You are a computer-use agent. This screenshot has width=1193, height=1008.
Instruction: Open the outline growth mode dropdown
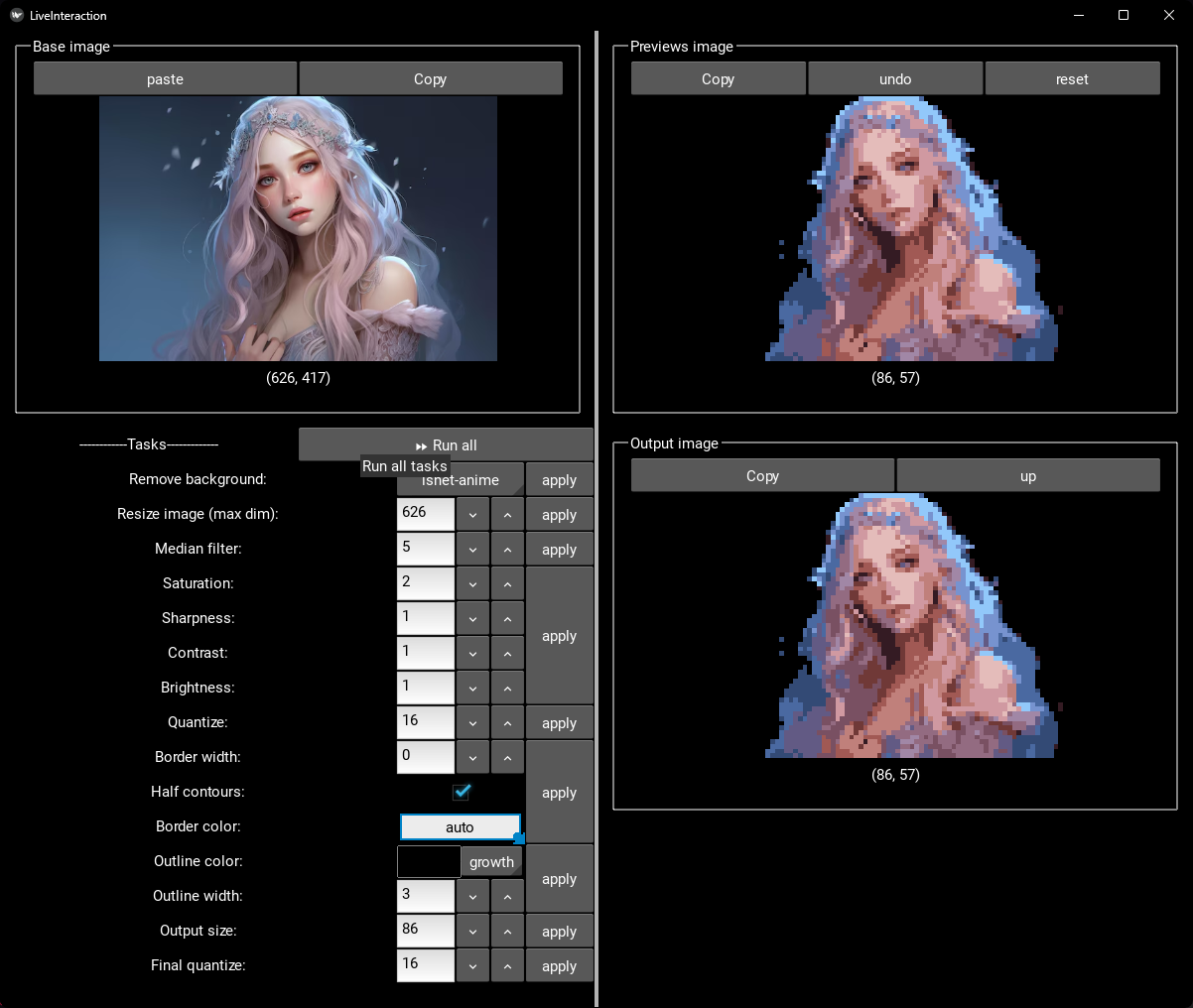pyautogui.click(x=491, y=862)
